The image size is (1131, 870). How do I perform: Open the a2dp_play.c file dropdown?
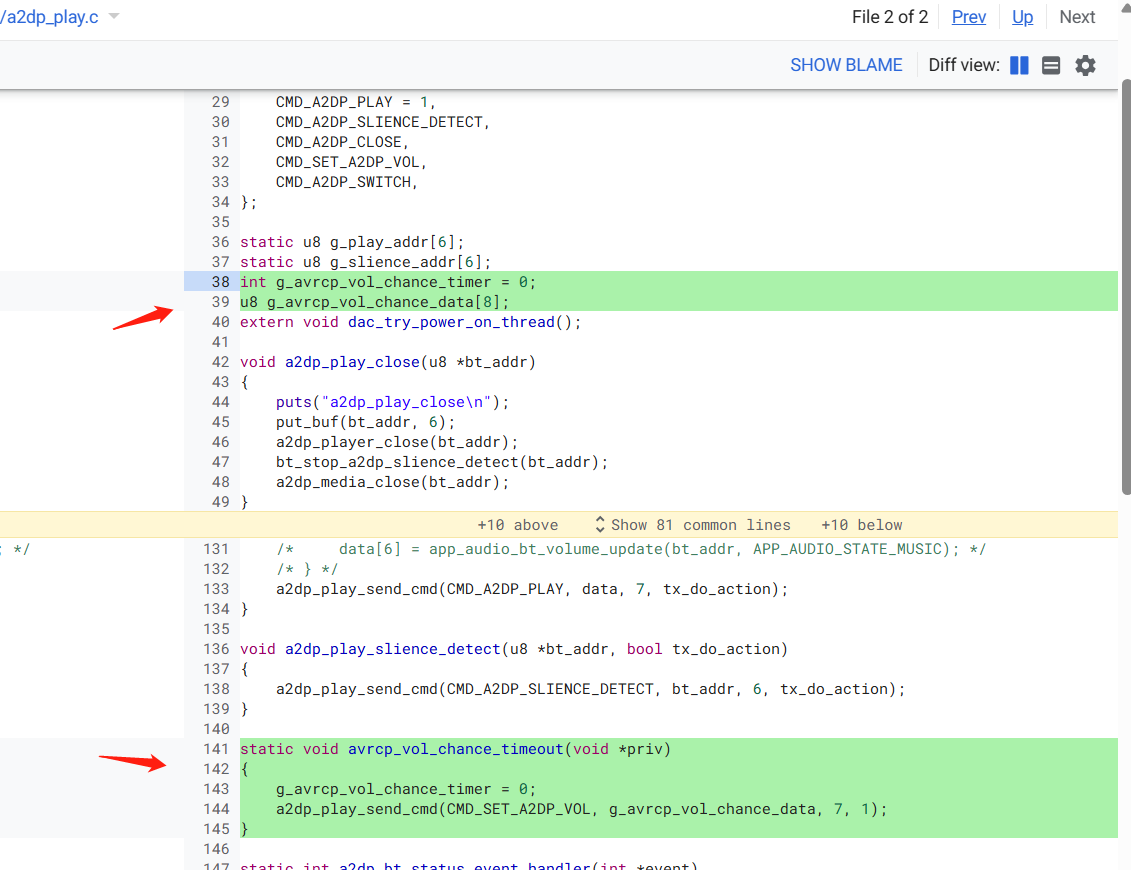coord(114,17)
